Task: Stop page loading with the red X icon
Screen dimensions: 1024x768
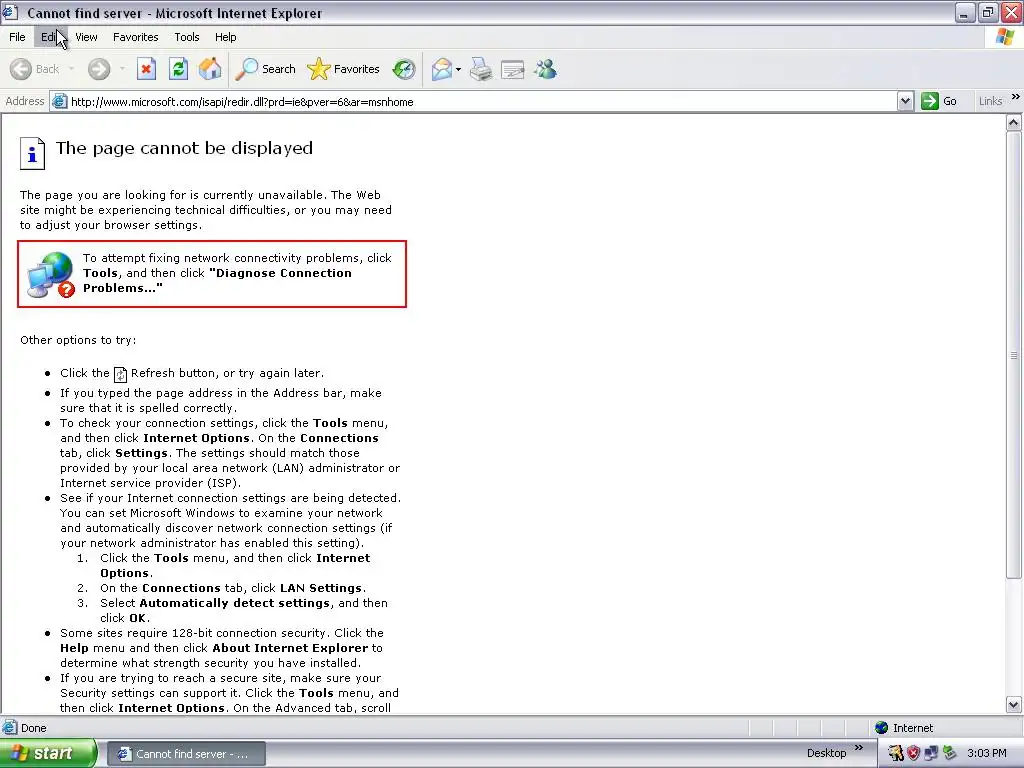Action: pyautogui.click(x=146, y=69)
